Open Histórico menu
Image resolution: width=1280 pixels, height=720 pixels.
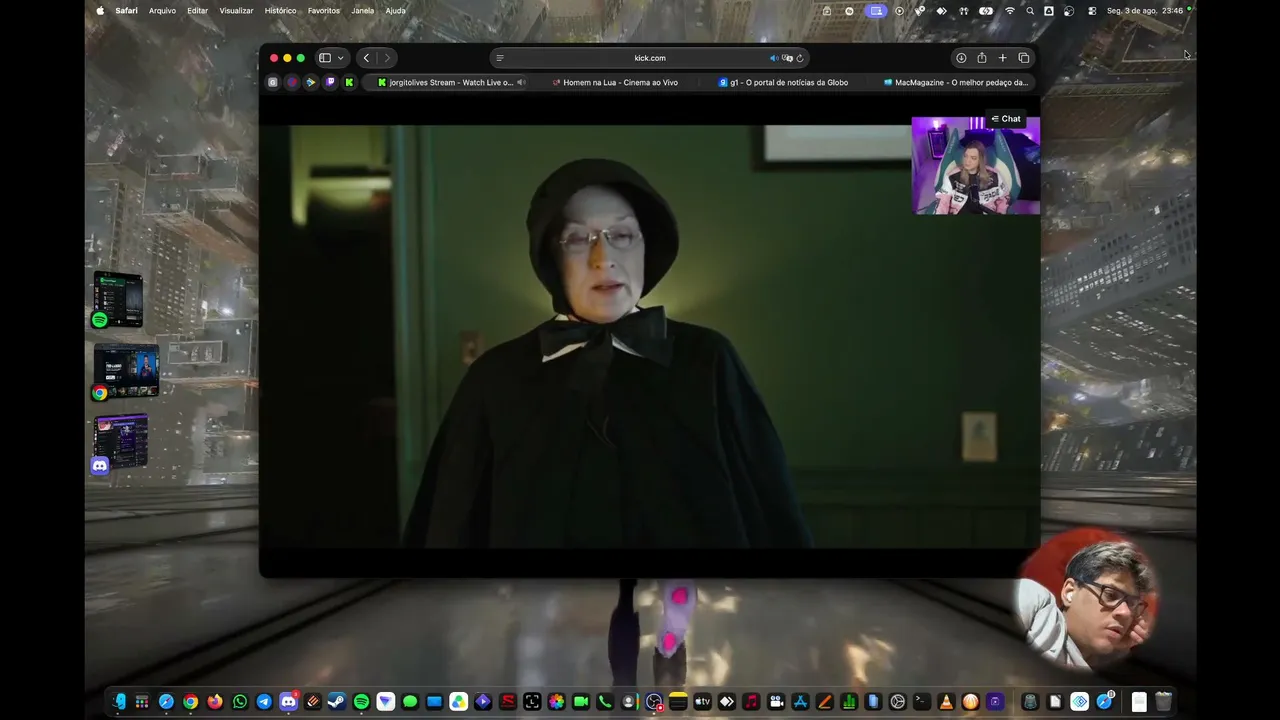point(280,11)
